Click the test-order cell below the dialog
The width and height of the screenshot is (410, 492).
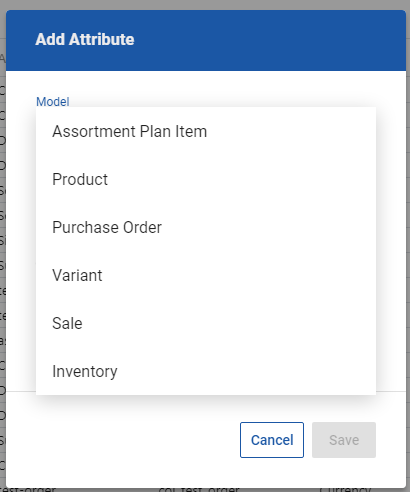pyautogui.click(x=28, y=490)
